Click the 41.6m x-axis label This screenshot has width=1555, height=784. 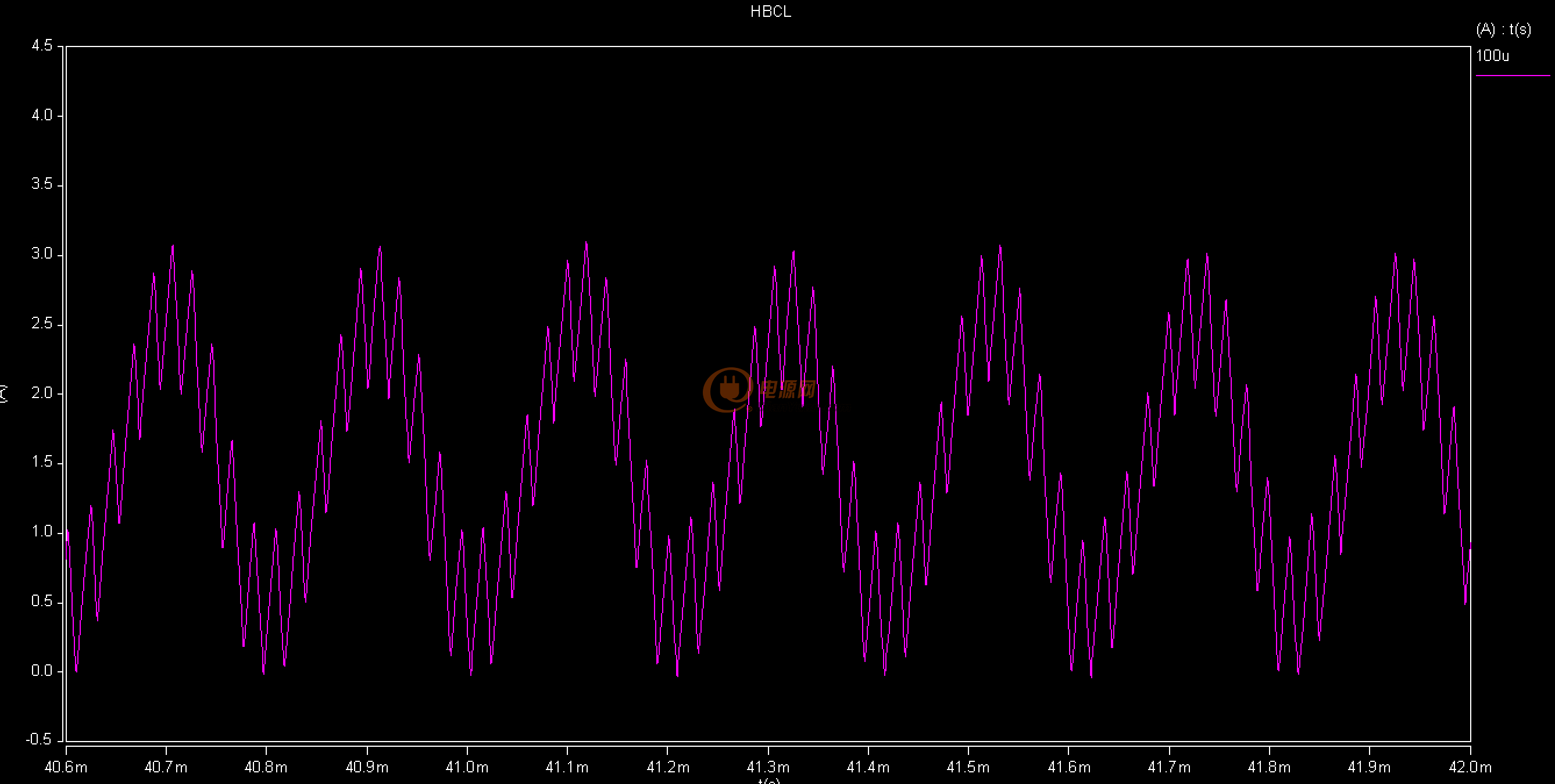point(1069,767)
